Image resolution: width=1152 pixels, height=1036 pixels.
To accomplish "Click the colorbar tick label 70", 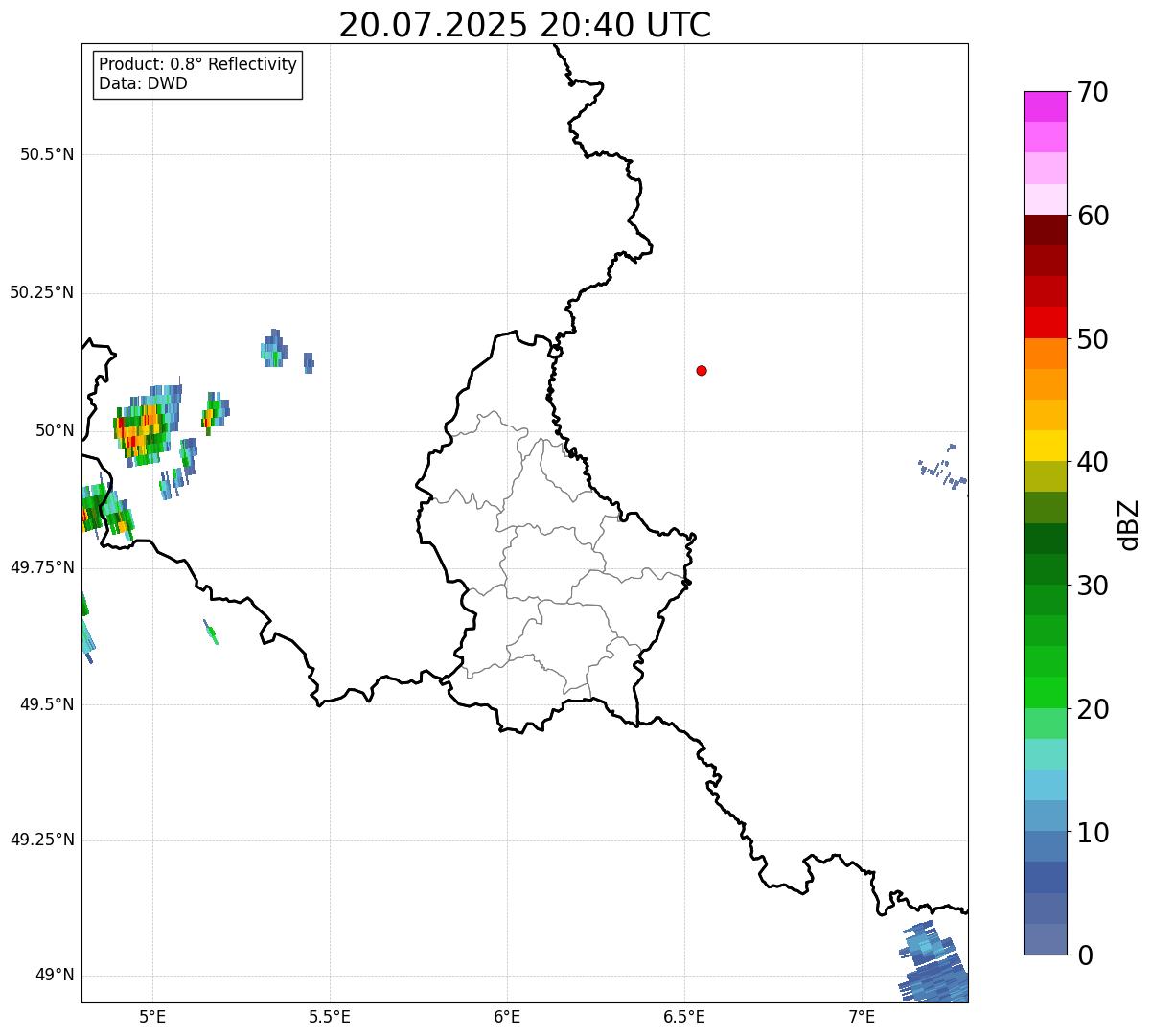I will click(1093, 92).
